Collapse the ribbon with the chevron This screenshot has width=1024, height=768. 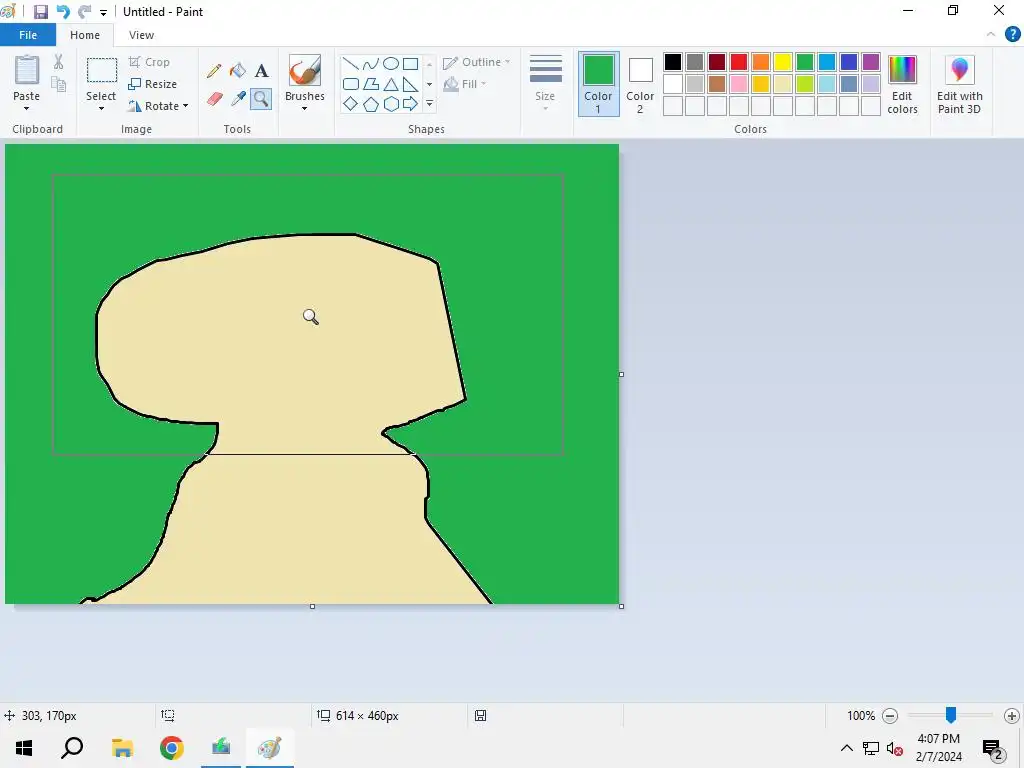[991, 35]
